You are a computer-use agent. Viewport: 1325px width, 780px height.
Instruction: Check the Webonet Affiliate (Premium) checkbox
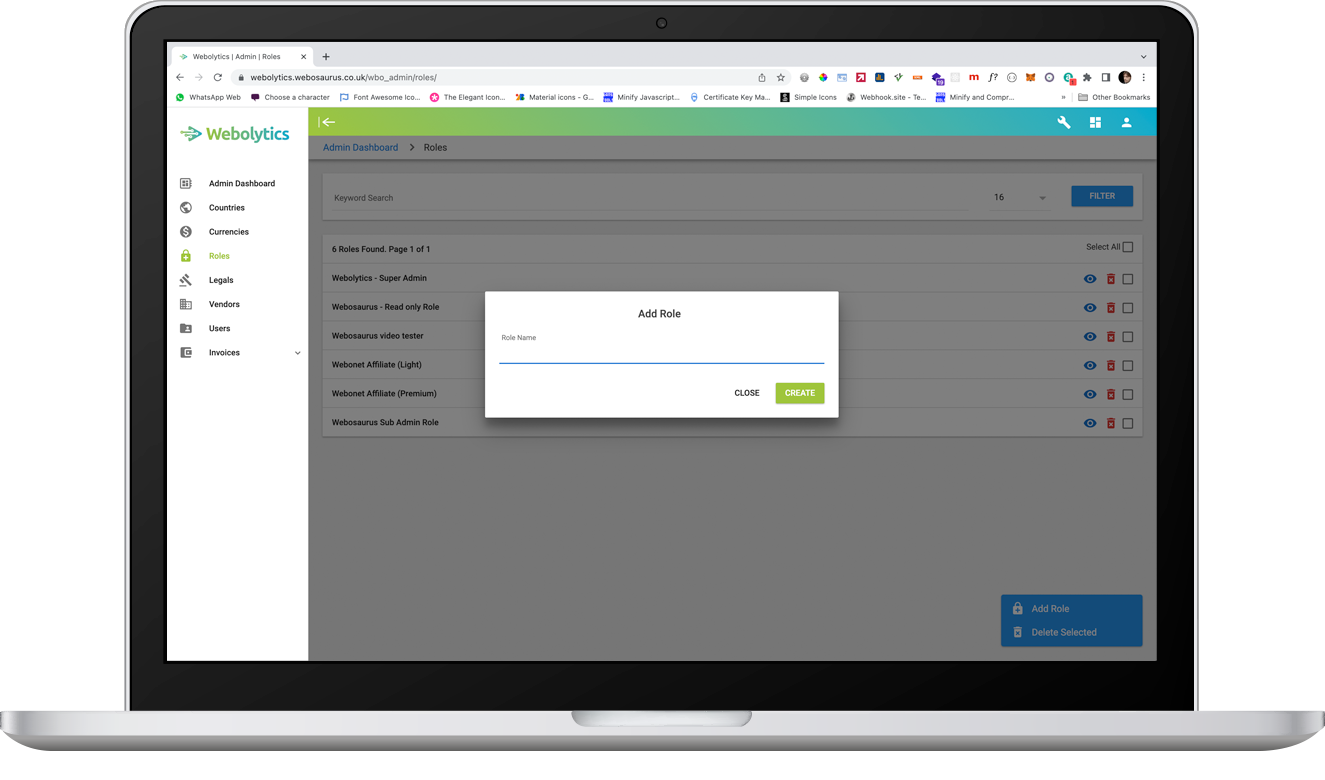pos(1128,394)
